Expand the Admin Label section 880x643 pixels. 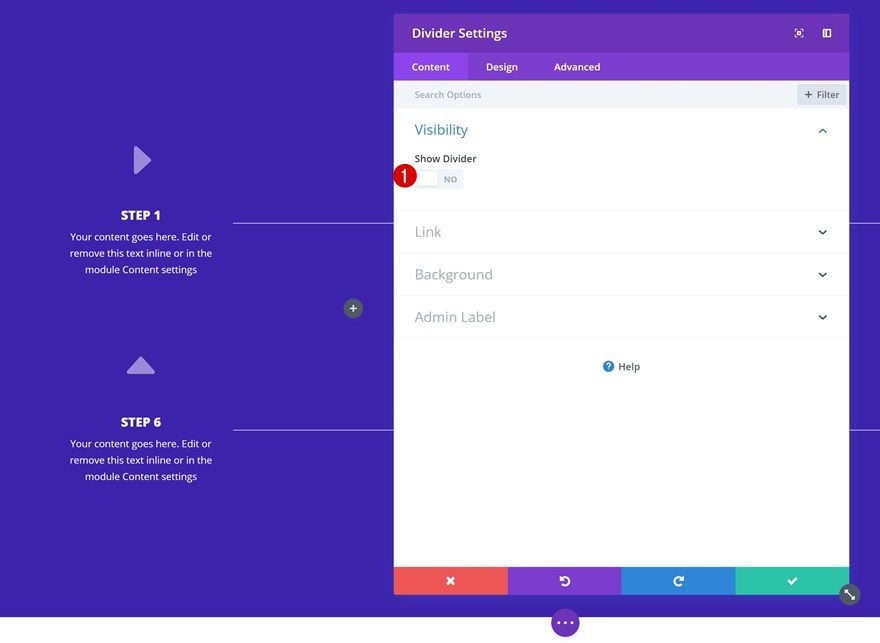pyautogui.click(x=621, y=317)
